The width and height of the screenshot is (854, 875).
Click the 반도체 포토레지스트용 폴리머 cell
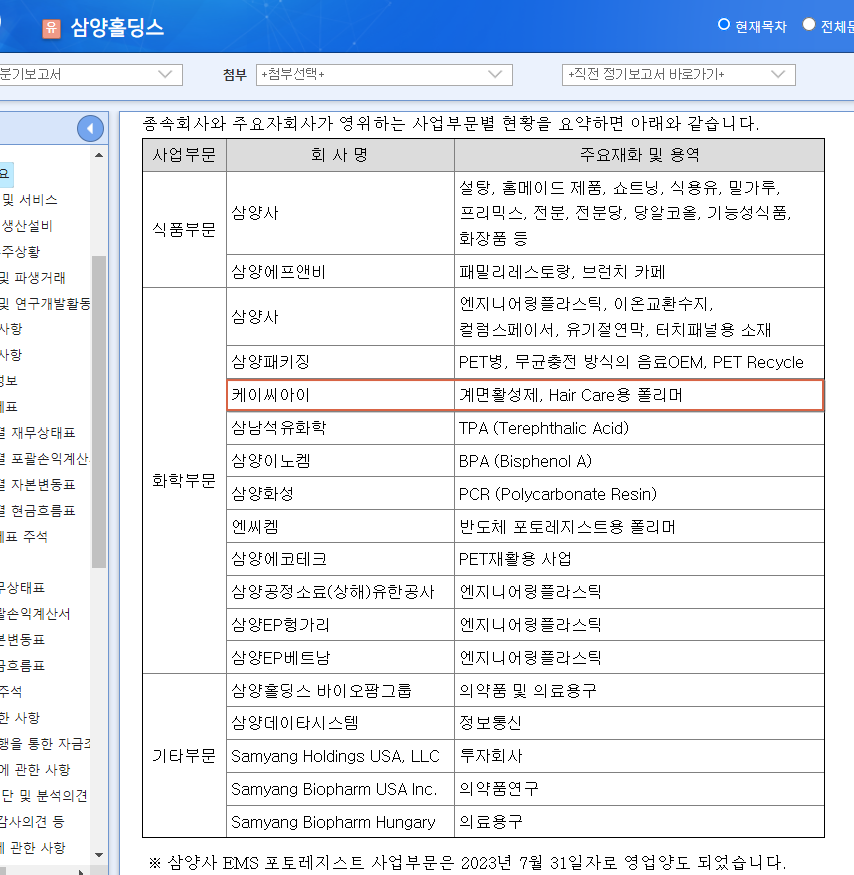coord(639,527)
